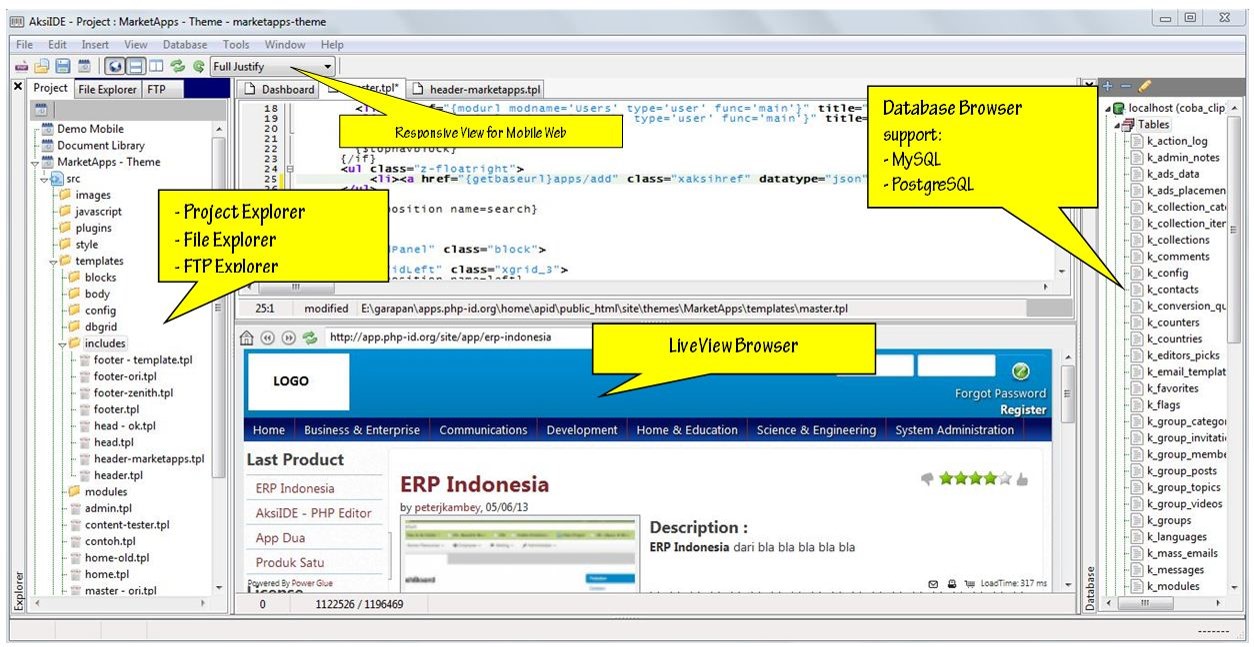Click the email envelope icon near LoadTime

click(x=932, y=583)
